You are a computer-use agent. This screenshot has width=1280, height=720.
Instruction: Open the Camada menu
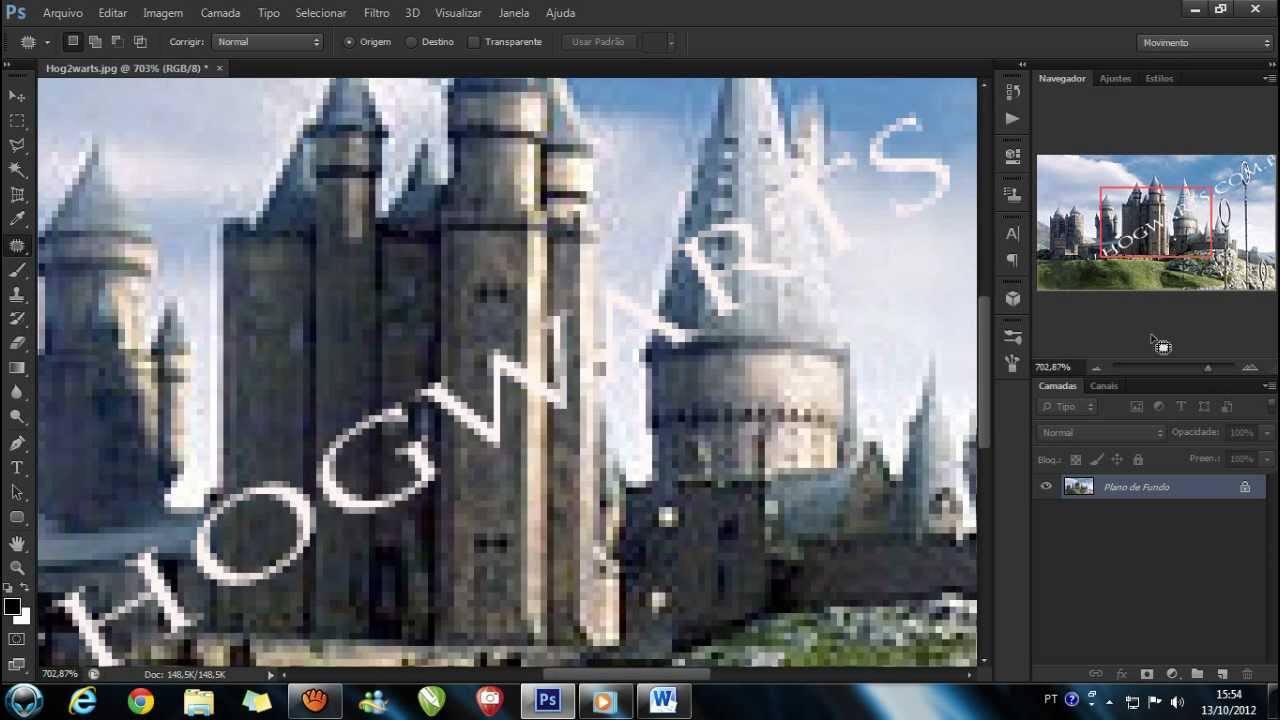[220, 13]
